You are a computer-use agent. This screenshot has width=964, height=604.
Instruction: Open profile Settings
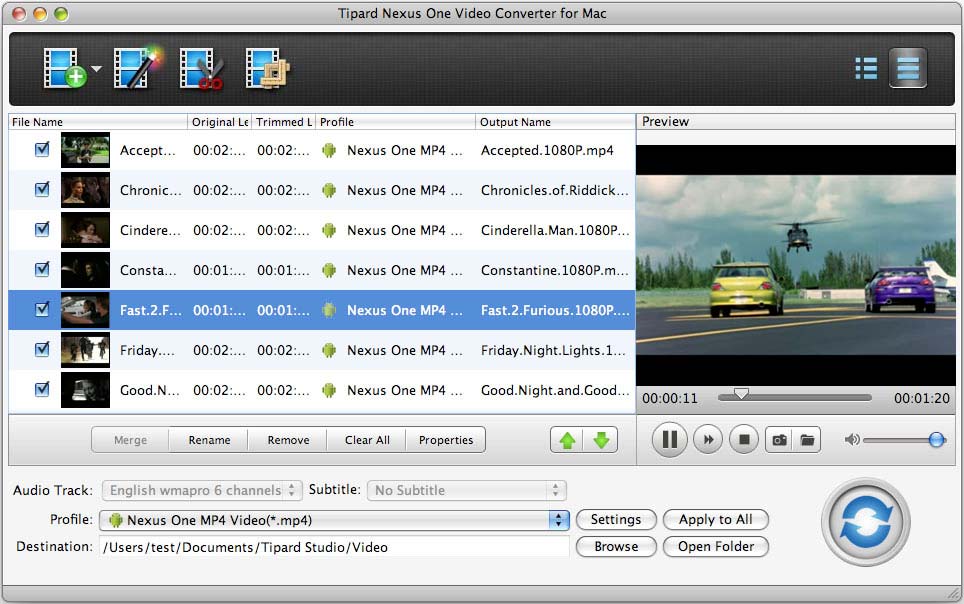616,519
